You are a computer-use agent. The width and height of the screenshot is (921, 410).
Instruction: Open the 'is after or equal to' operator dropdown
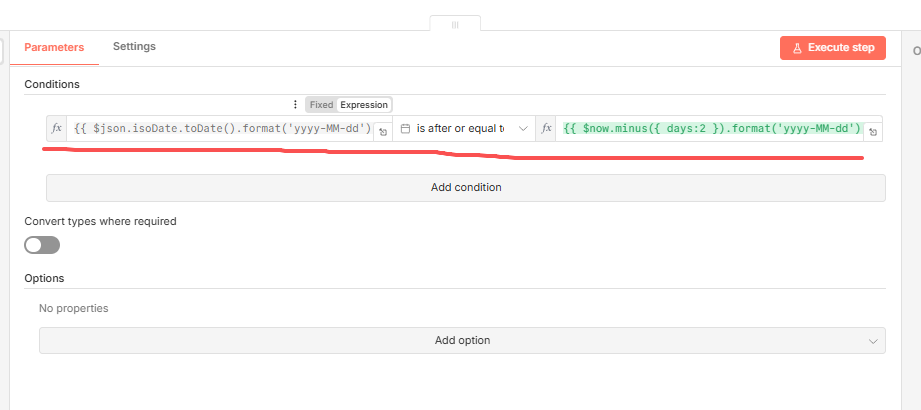tap(464, 128)
